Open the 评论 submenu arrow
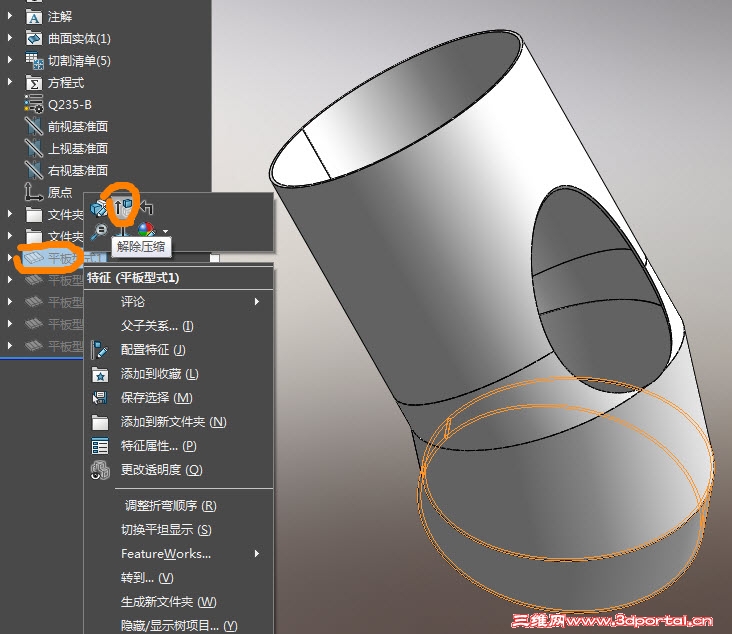Image resolution: width=732 pixels, height=634 pixels. pyautogui.click(x=257, y=302)
